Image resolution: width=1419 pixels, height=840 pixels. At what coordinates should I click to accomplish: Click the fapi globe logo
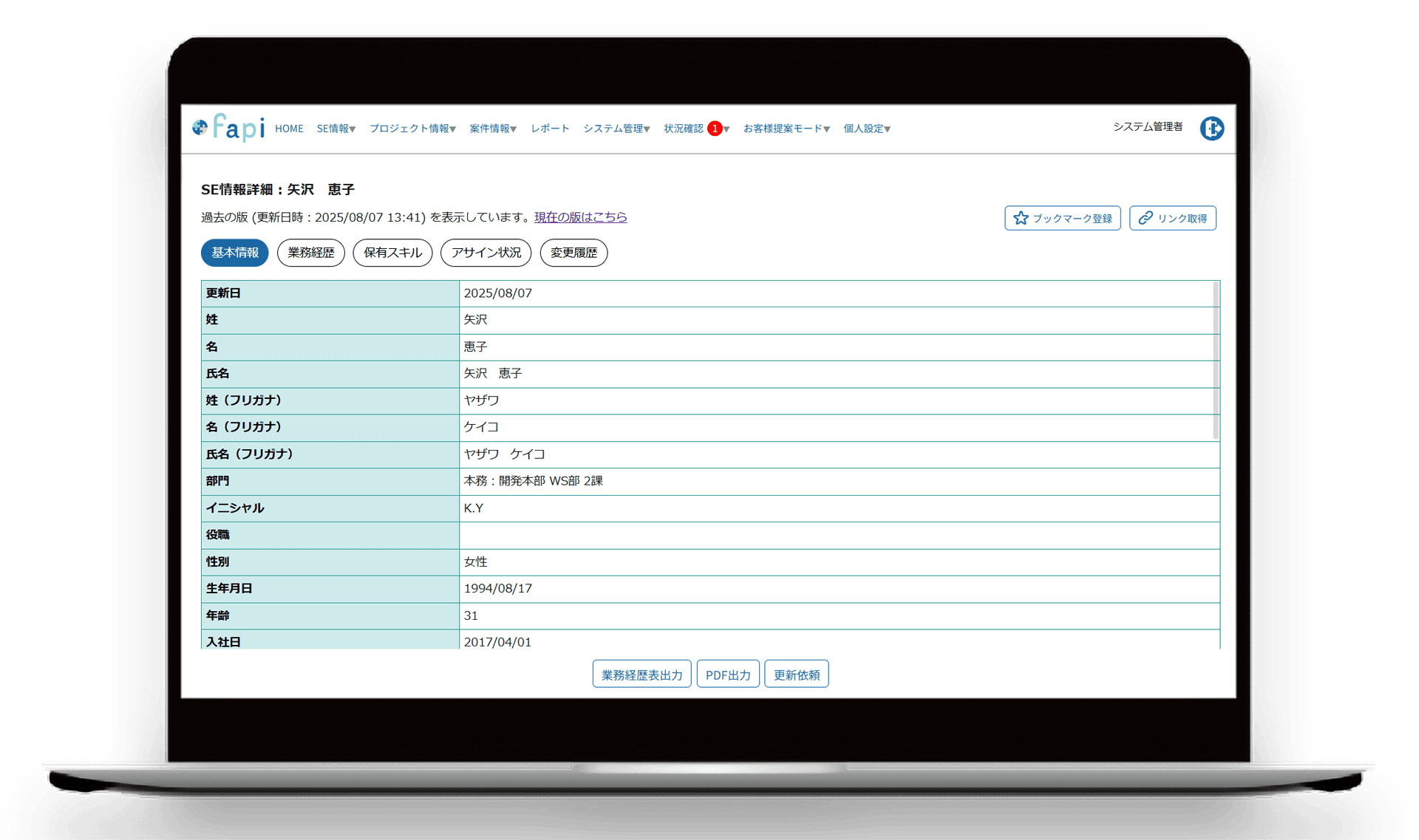(200, 128)
